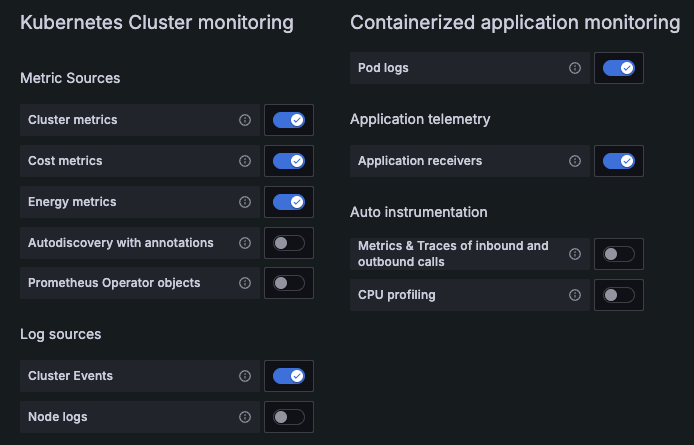Image resolution: width=694 pixels, height=445 pixels.
Task: Turn off Application receivers toggle
Action: pyautogui.click(x=619, y=161)
